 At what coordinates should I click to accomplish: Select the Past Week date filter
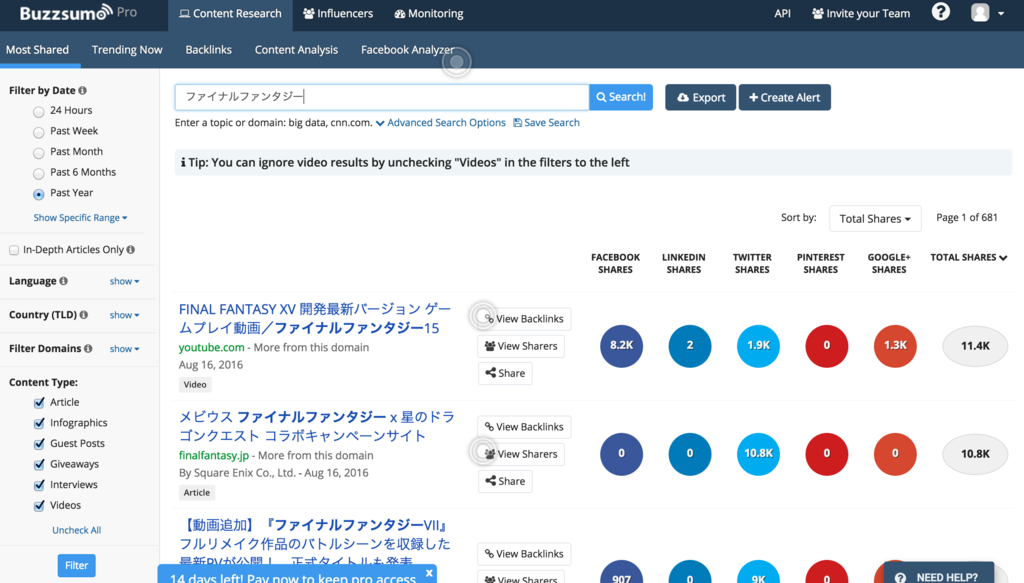pyautogui.click(x=39, y=133)
